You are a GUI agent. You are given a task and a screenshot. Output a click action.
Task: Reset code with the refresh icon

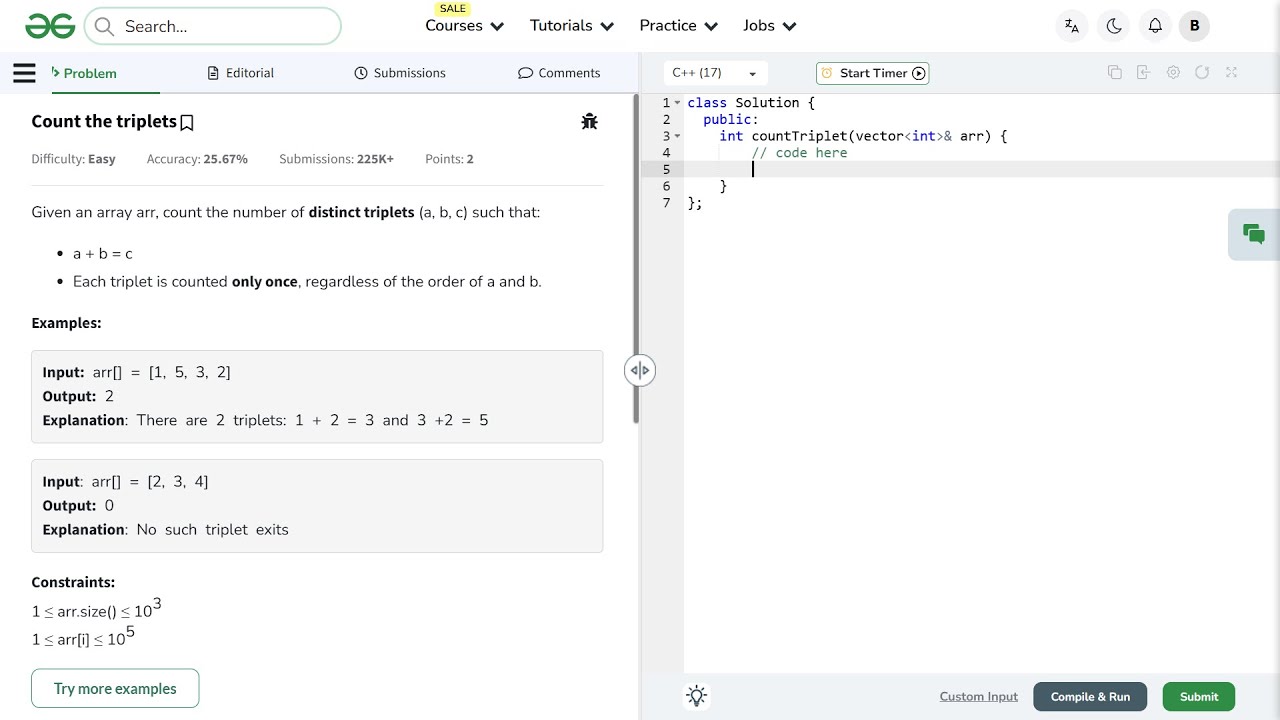pos(1202,72)
